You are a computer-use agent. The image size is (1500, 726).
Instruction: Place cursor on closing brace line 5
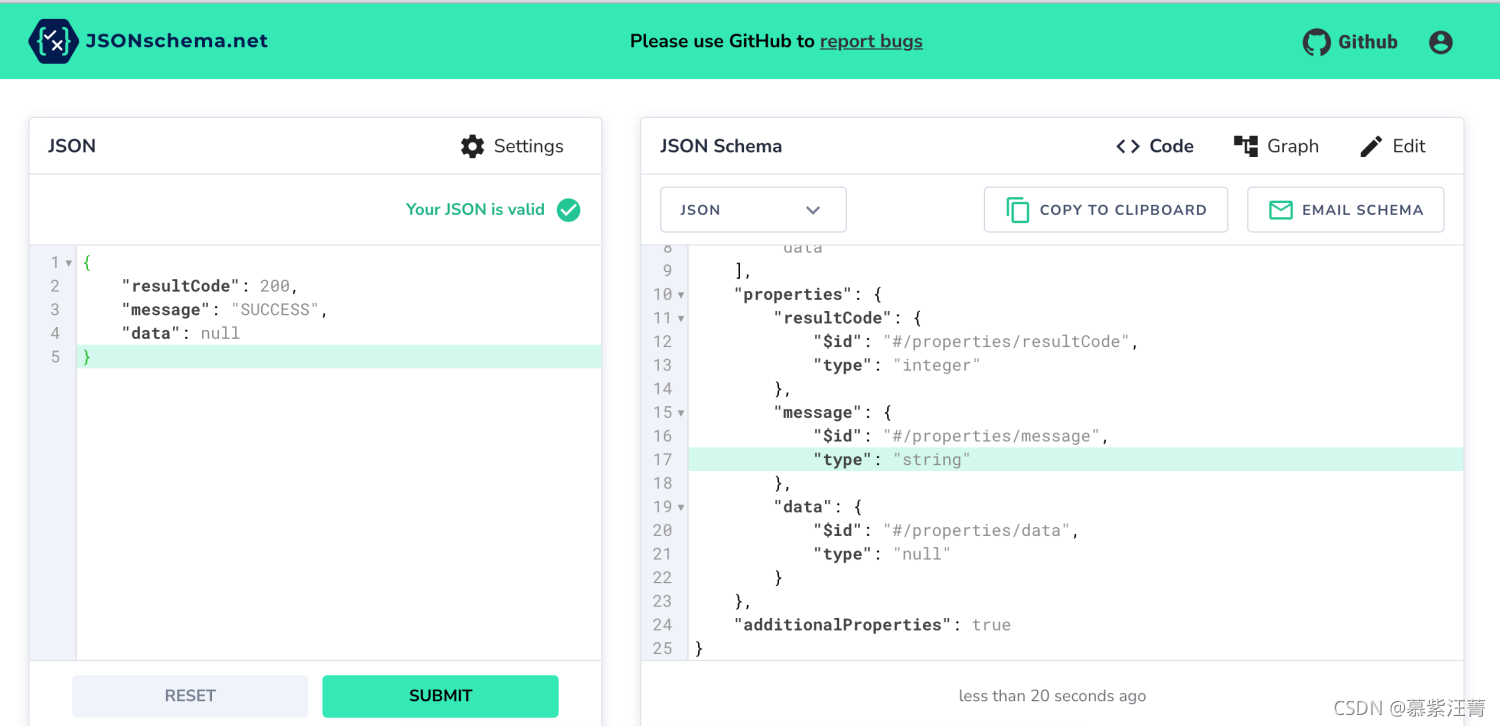pos(339,357)
